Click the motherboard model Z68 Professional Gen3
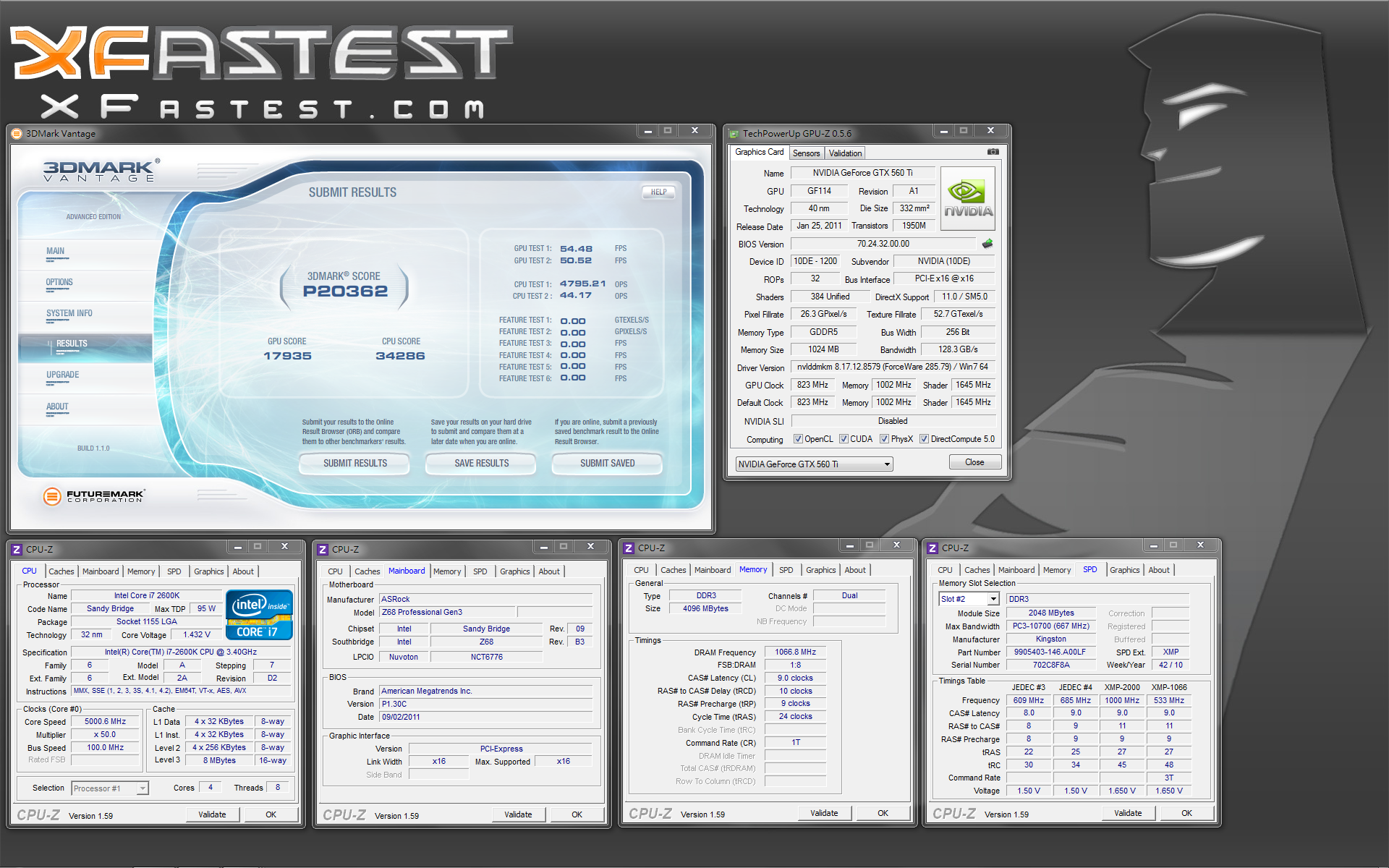This screenshot has height=868, width=1389. click(446, 612)
